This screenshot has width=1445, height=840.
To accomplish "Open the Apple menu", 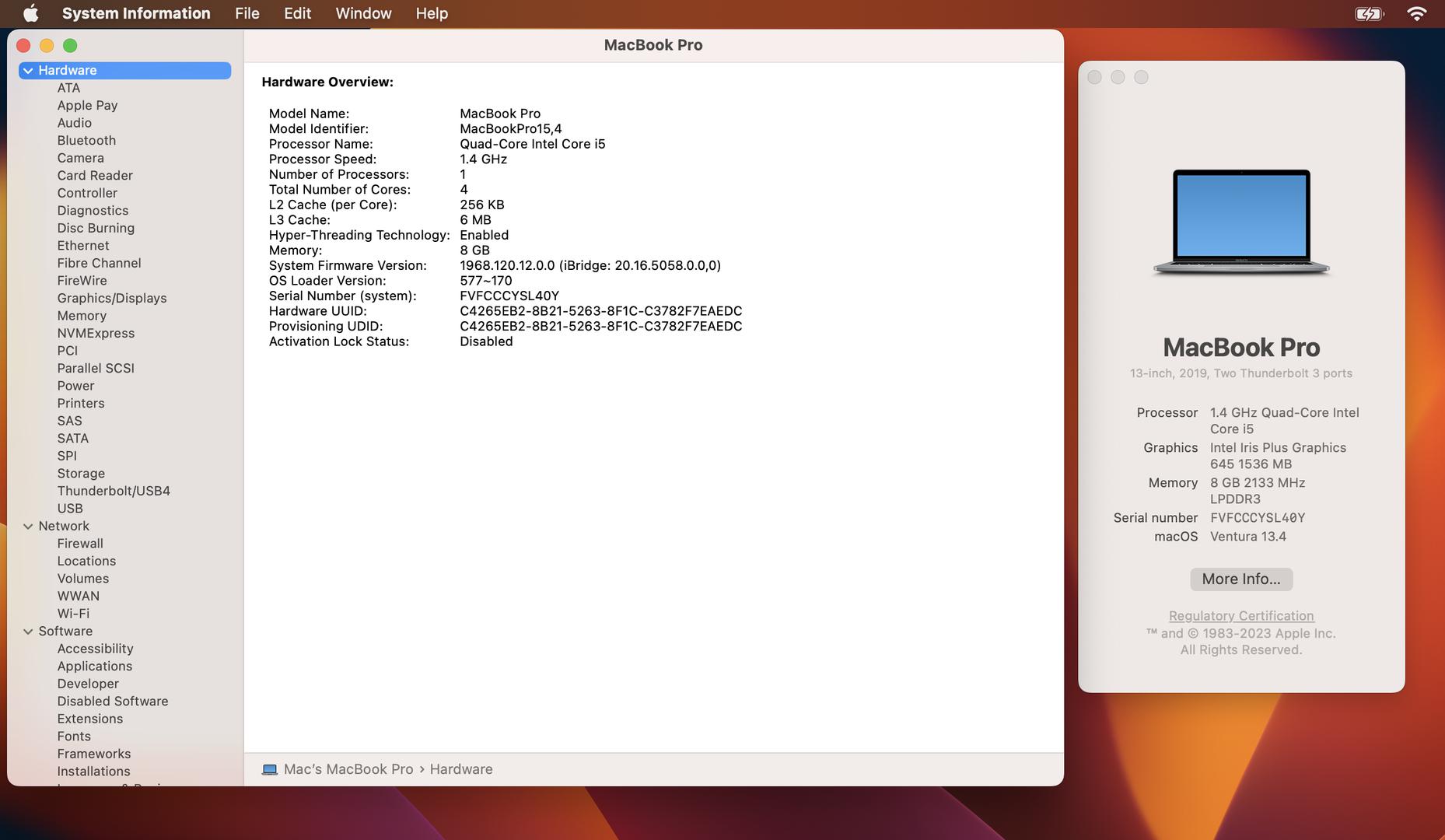I will (30, 13).
